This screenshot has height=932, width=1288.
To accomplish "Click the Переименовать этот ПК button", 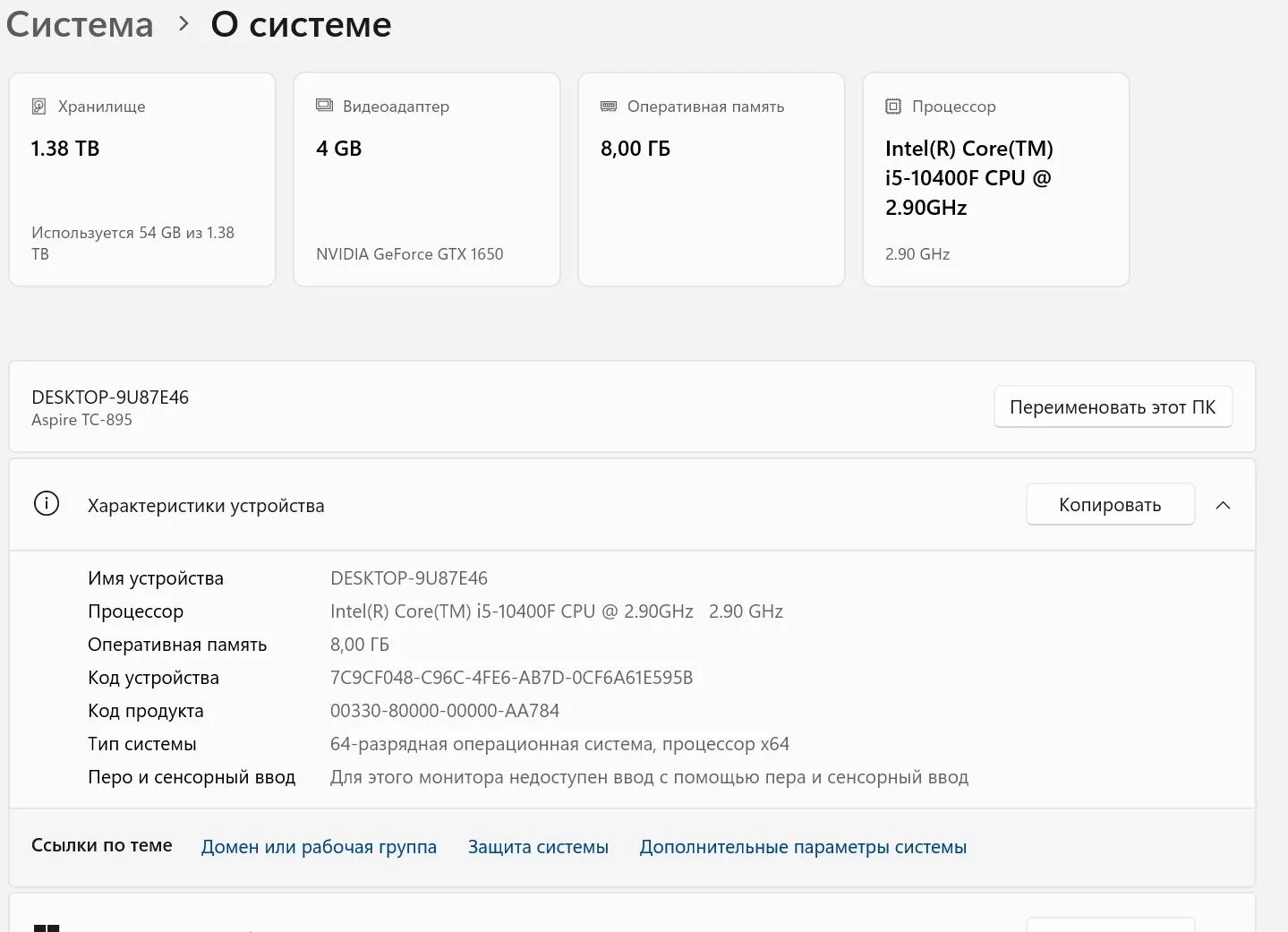I will pyautogui.click(x=1113, y=407).
